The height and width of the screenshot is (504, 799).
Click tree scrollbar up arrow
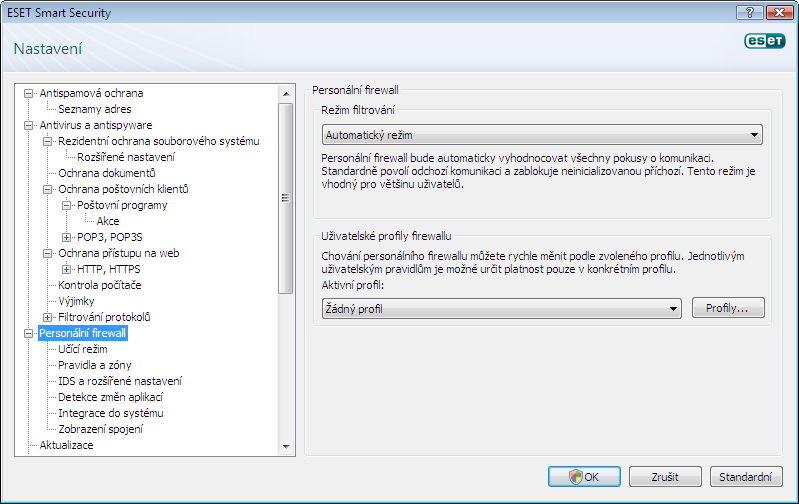point(286,94)
